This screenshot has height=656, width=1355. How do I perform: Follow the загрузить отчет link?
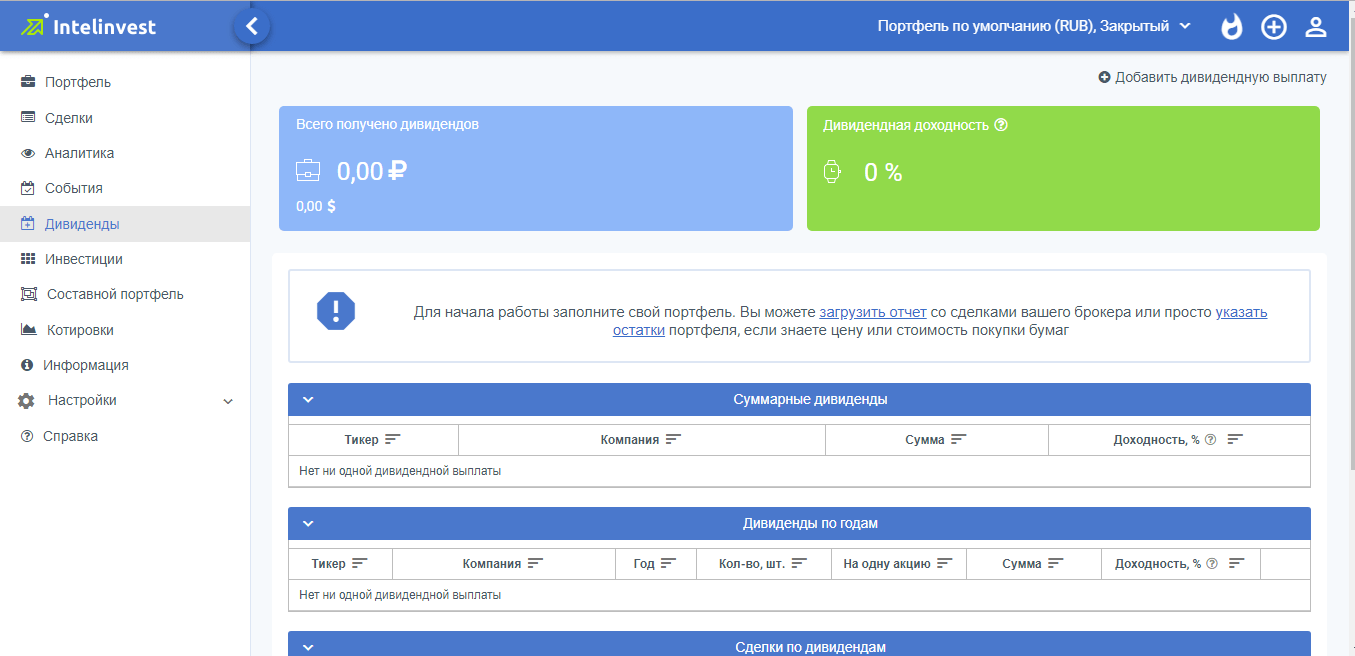coord(872,312)
